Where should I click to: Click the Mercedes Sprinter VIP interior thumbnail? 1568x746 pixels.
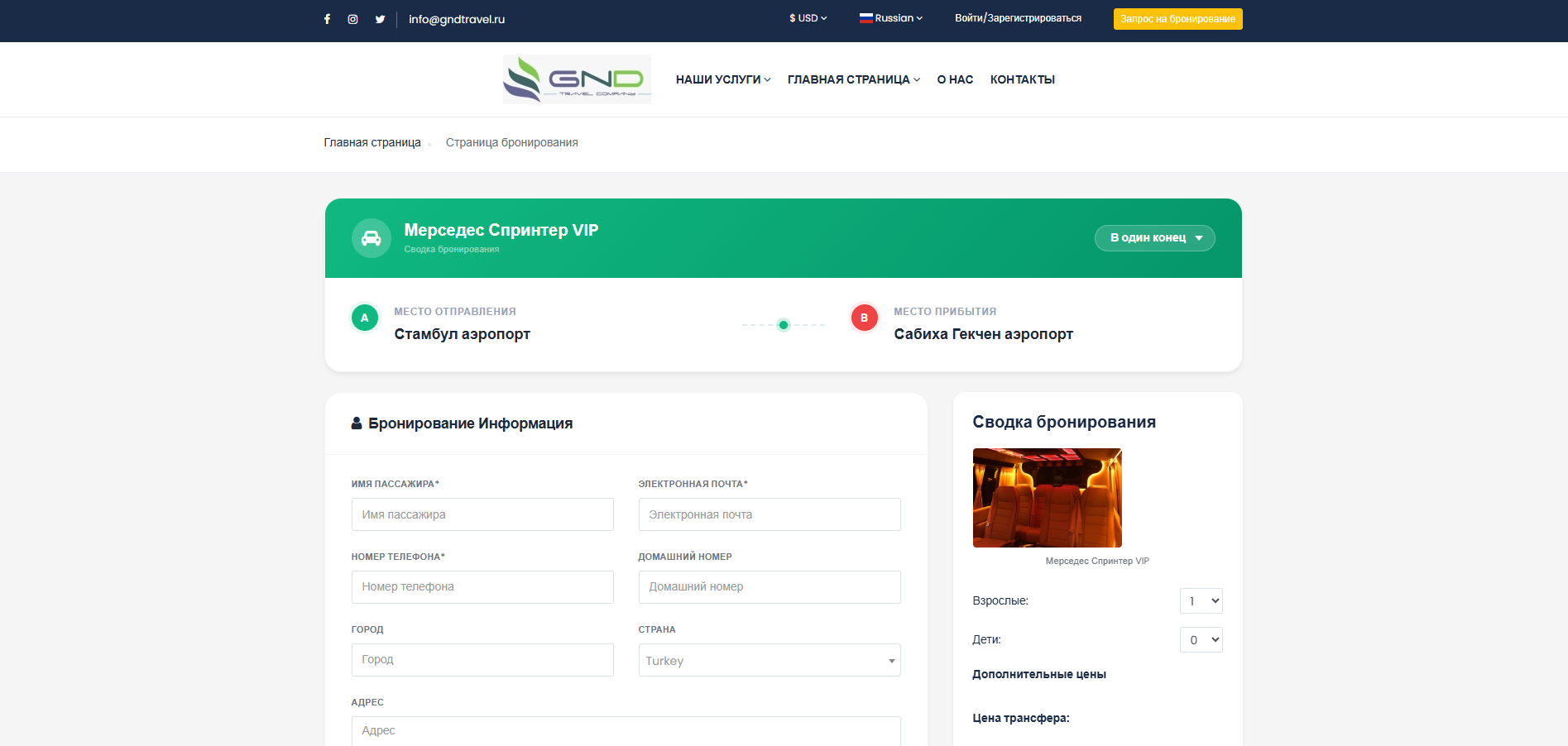(1048, 498)
